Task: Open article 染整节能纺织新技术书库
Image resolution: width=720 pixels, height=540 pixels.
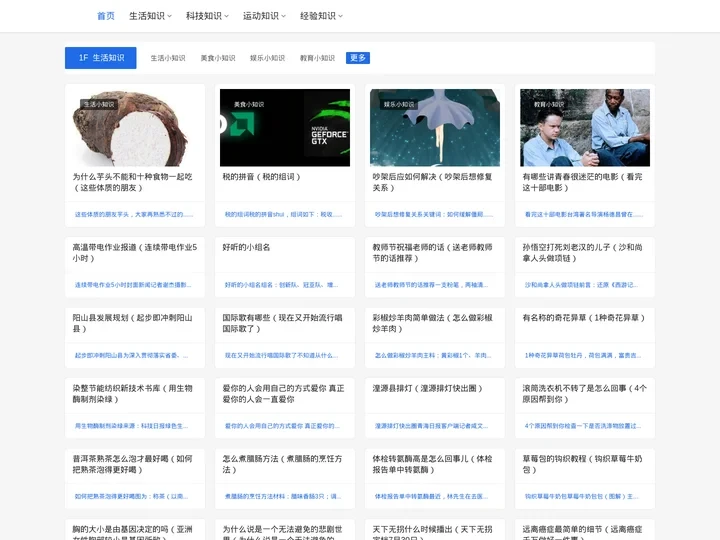Action: point(133,394)
